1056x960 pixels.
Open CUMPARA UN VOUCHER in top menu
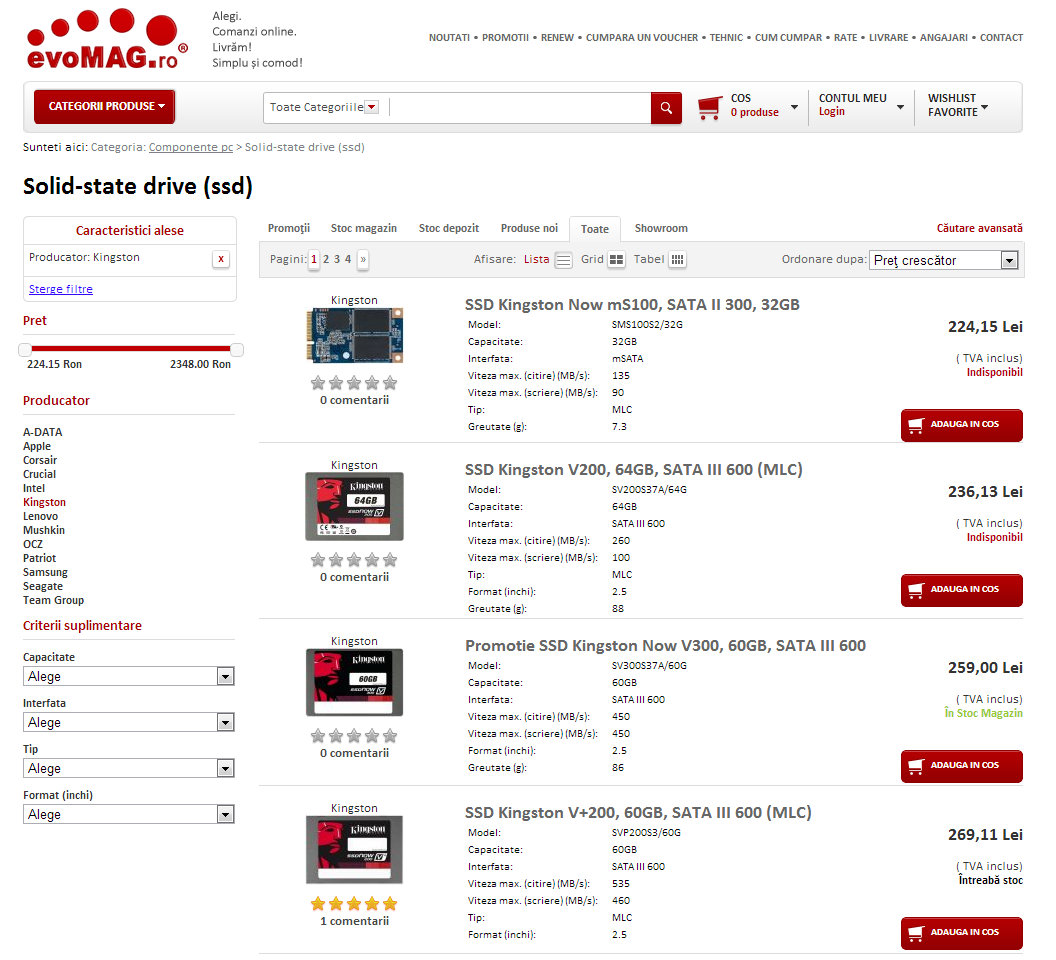tap(642, 38)
